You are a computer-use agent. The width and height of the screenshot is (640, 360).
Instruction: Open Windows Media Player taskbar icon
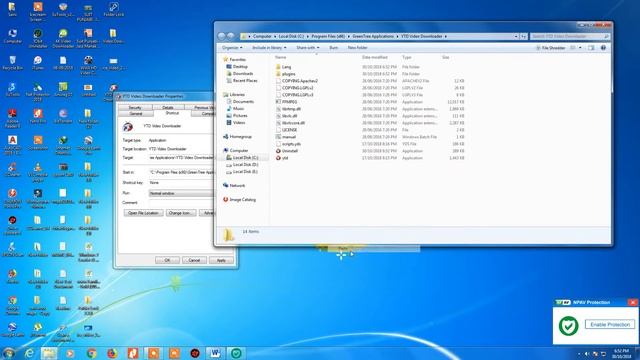pyautogui.click(x=71, y=353)
